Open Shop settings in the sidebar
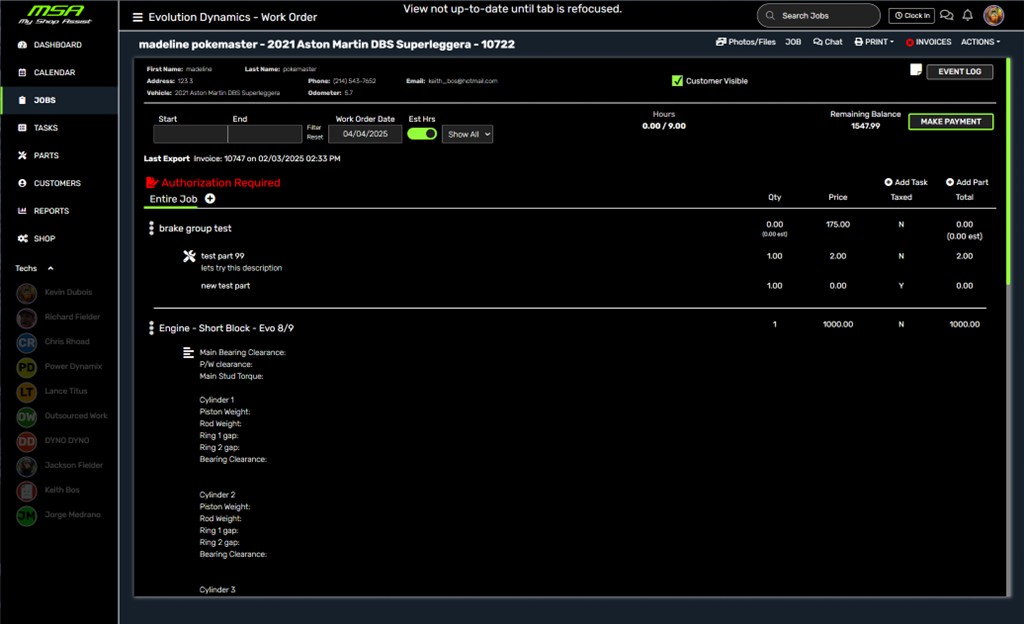Viewport: 1024px width, 624px height. [44, 239]
